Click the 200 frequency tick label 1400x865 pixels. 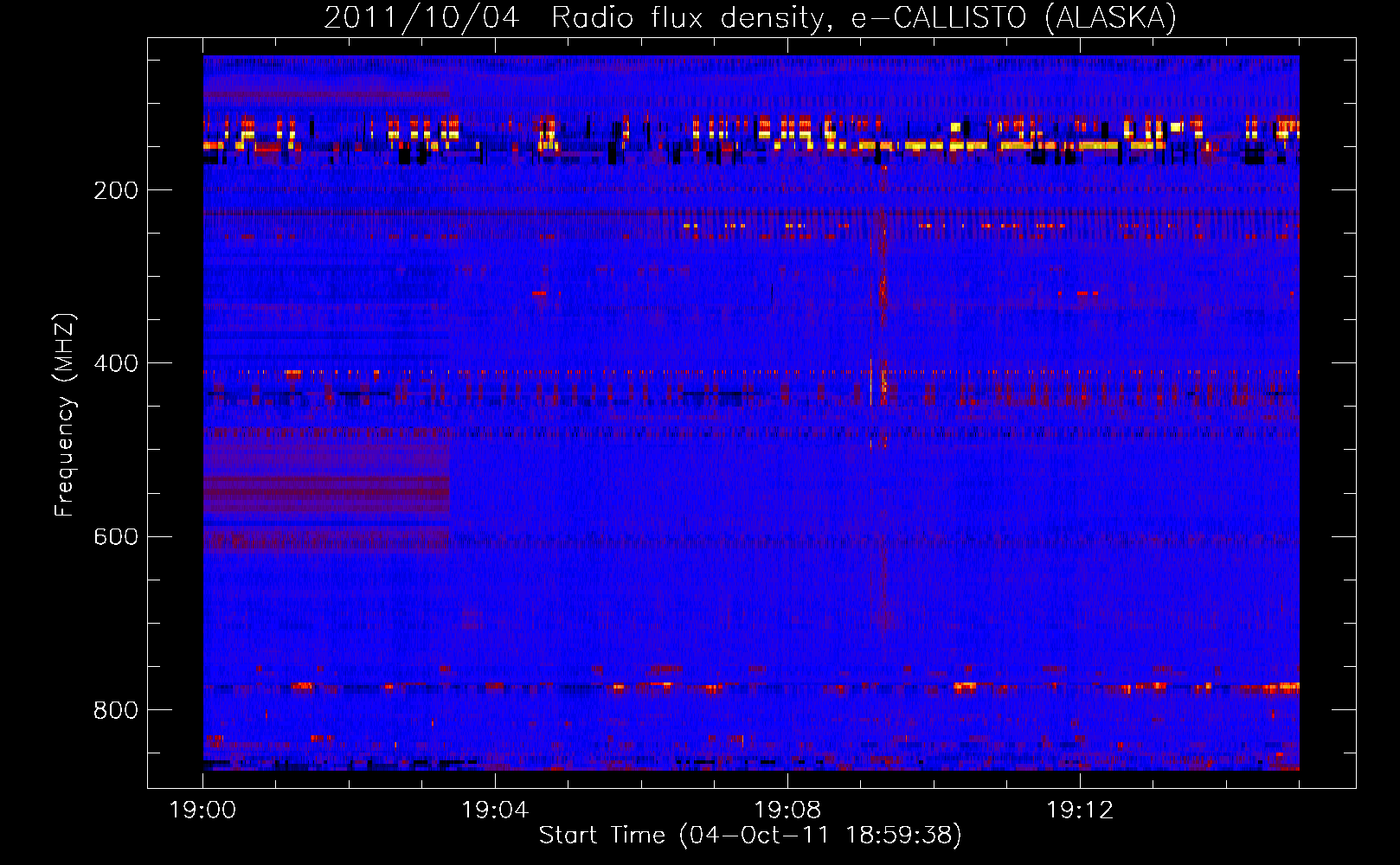pos(116,190)
